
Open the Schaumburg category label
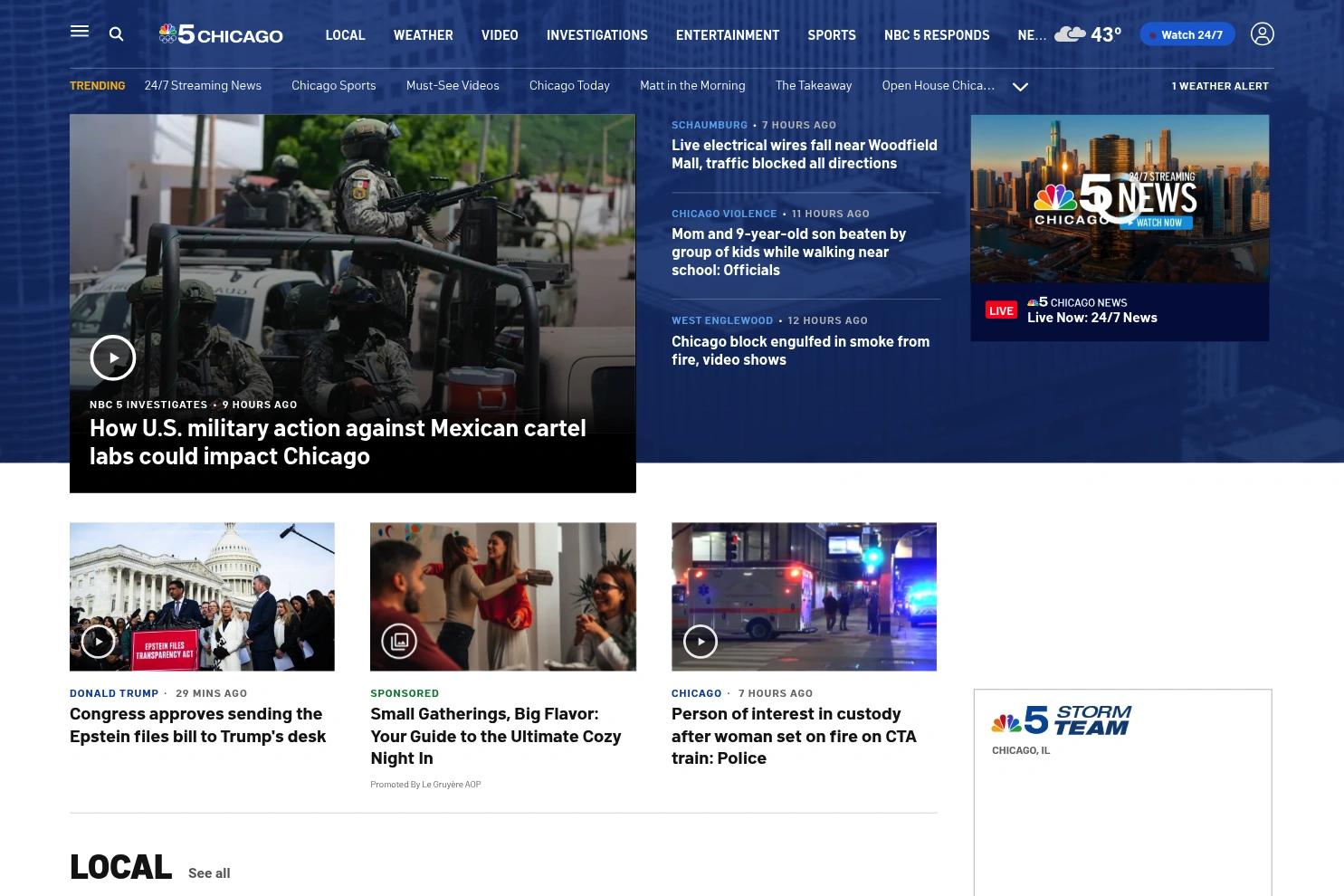click(710, 125)
